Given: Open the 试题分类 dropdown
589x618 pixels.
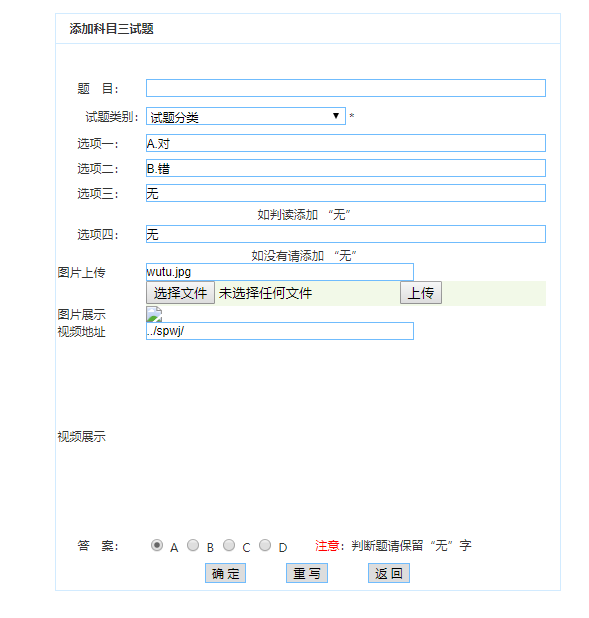Looking at the screenshot, I should (x=246, y=116).
